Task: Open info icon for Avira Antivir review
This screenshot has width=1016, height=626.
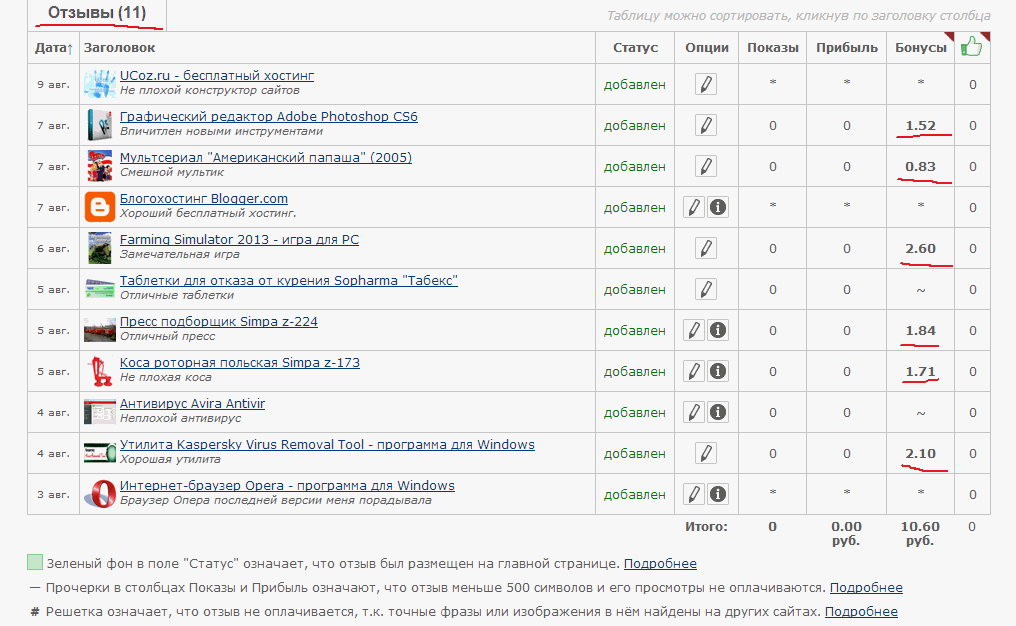Action: pos(718,412)
